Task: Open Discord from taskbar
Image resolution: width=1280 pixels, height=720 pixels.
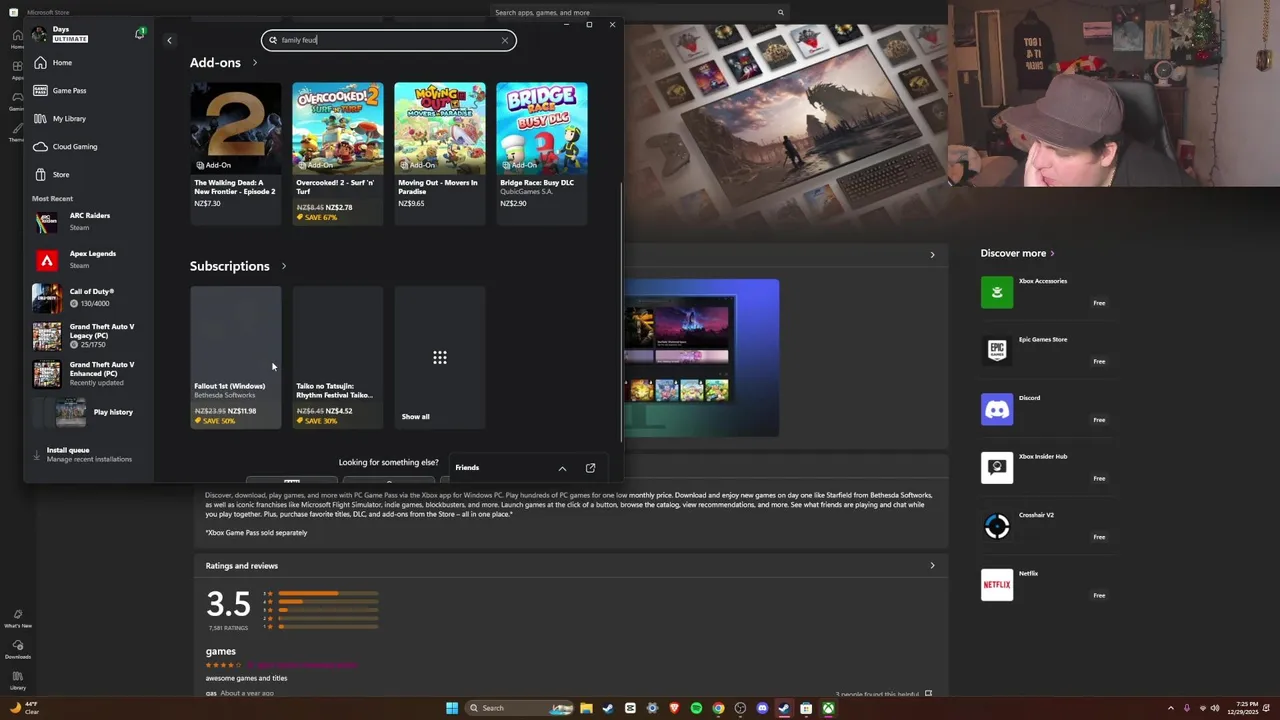Action: pyautogui.click(x=762, y=708)
